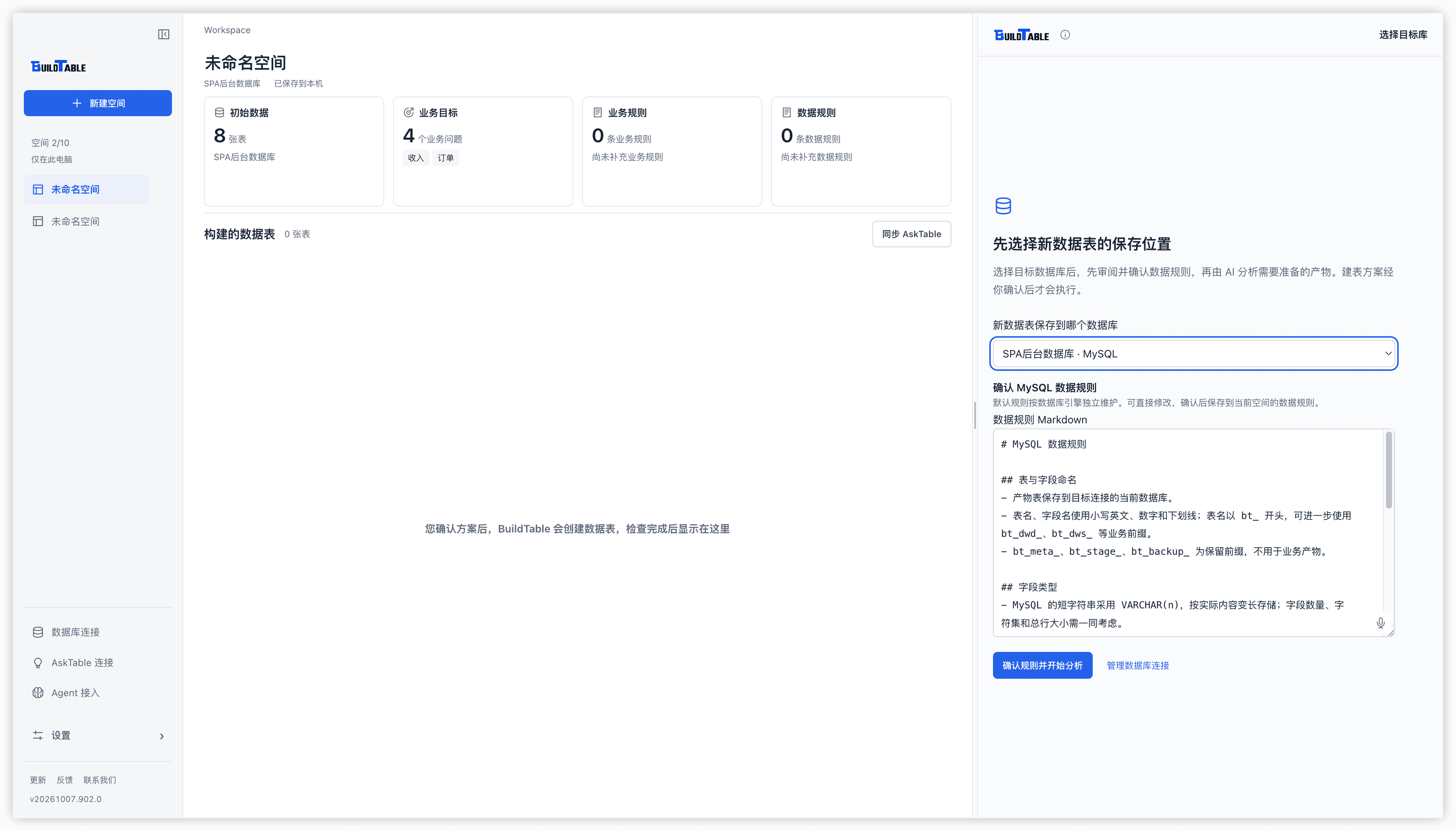Select the highlighted 未命名空间 workspace

point(87,190)
